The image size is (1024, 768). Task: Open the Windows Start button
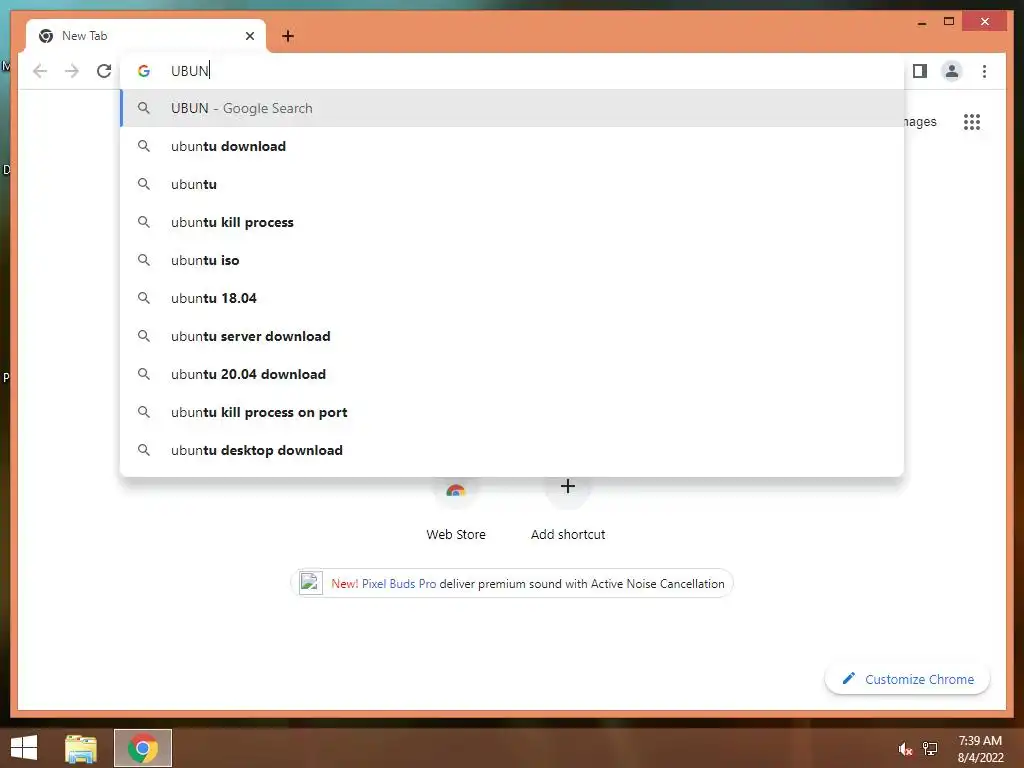(24, 748)
